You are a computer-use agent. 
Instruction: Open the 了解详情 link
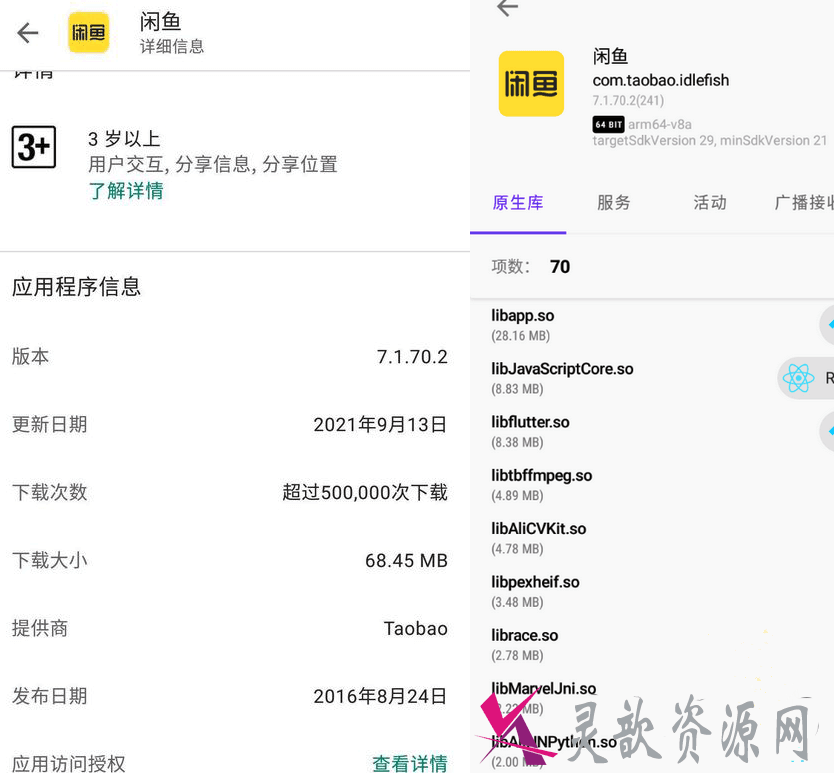(x=126, y=190)
